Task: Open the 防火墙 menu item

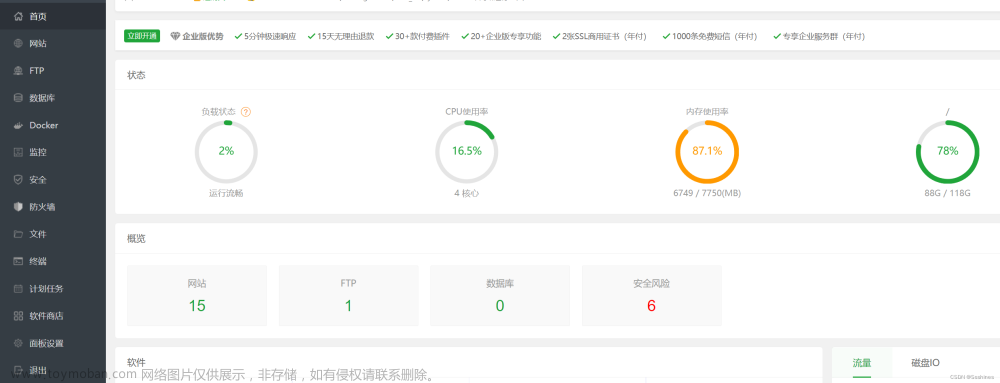Action: [53, 207]
